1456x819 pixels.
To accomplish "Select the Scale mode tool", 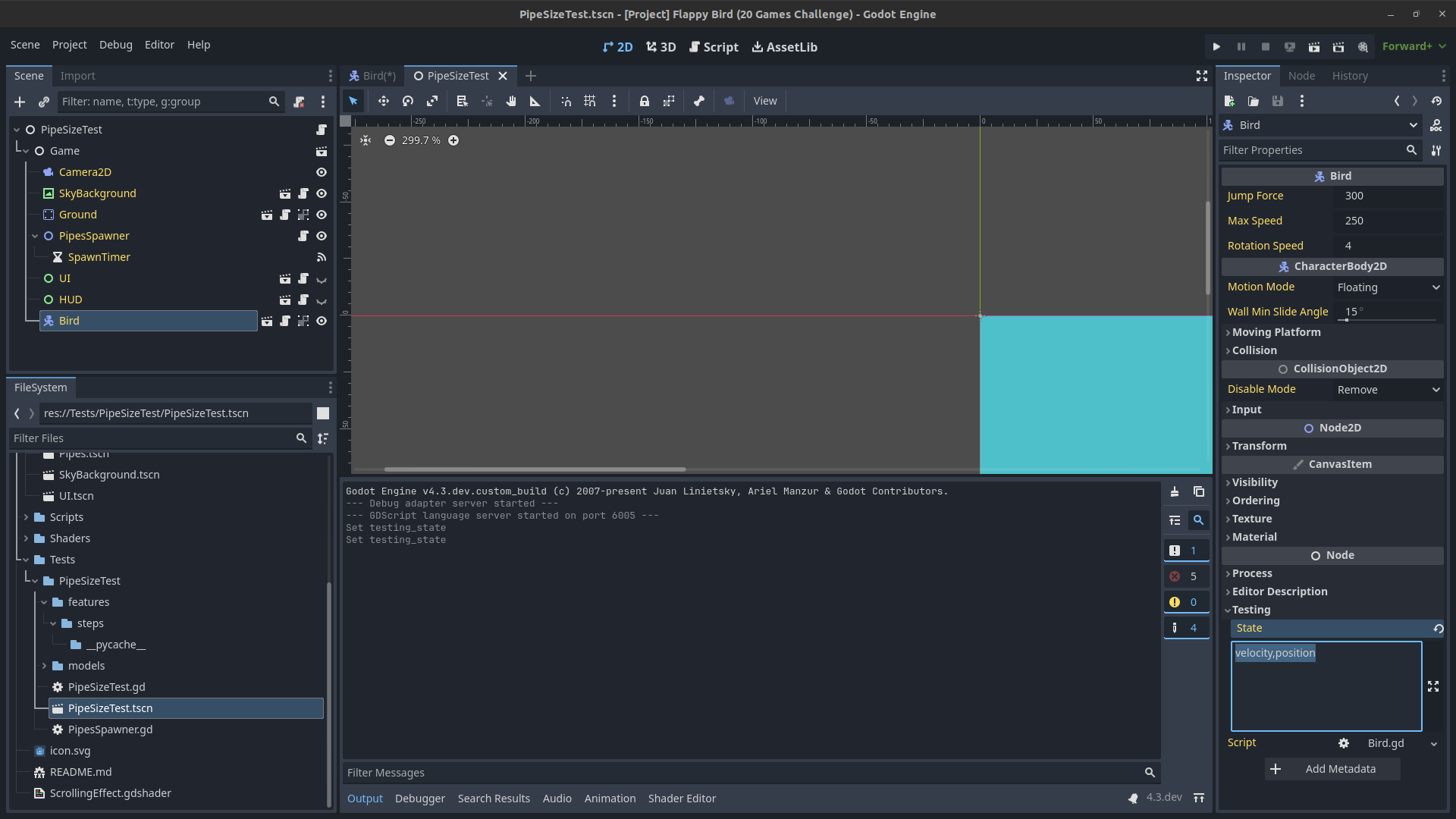I will [x=432, y=101].
